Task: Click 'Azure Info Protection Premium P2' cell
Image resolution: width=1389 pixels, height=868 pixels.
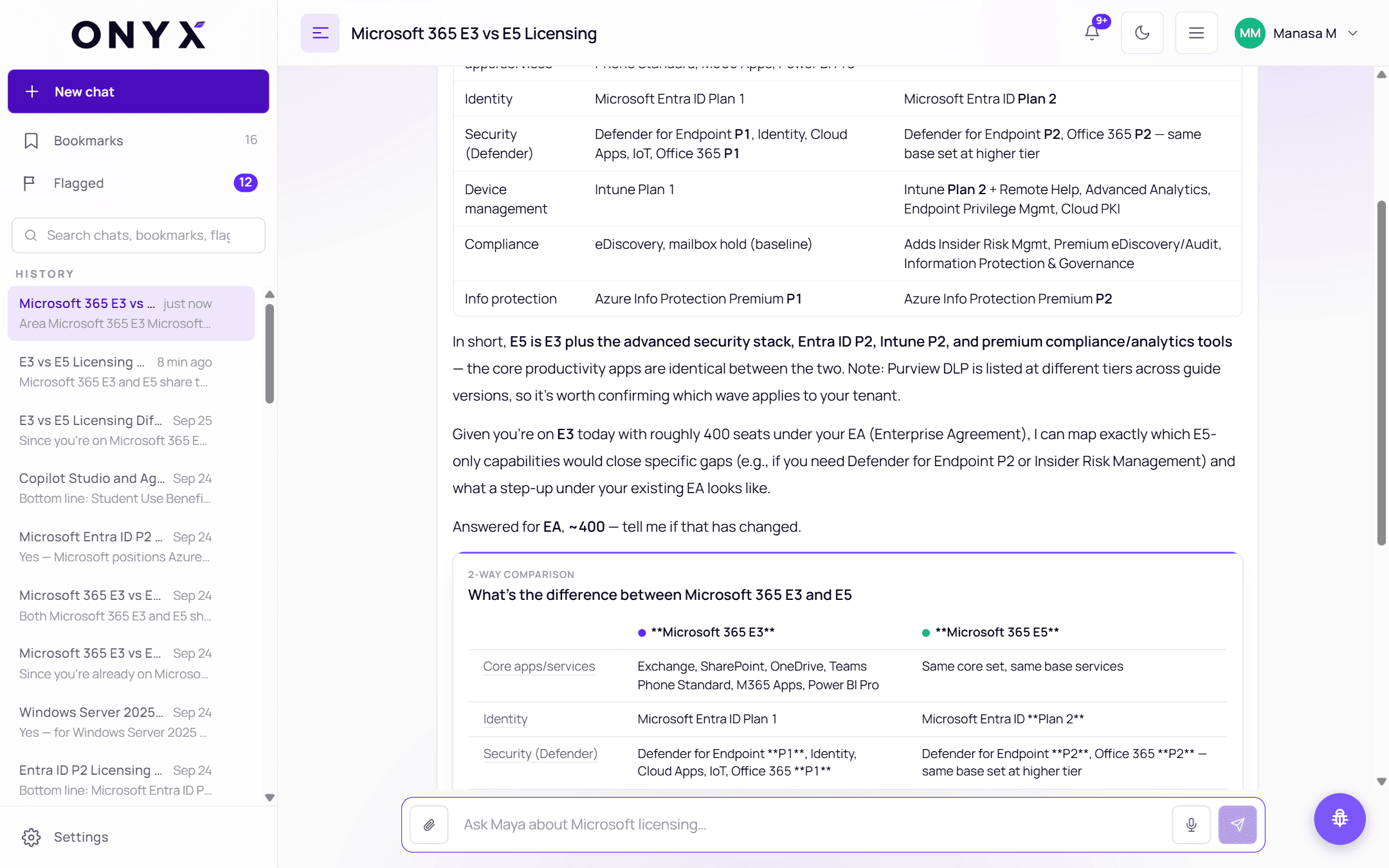Action: point(1008,299)
